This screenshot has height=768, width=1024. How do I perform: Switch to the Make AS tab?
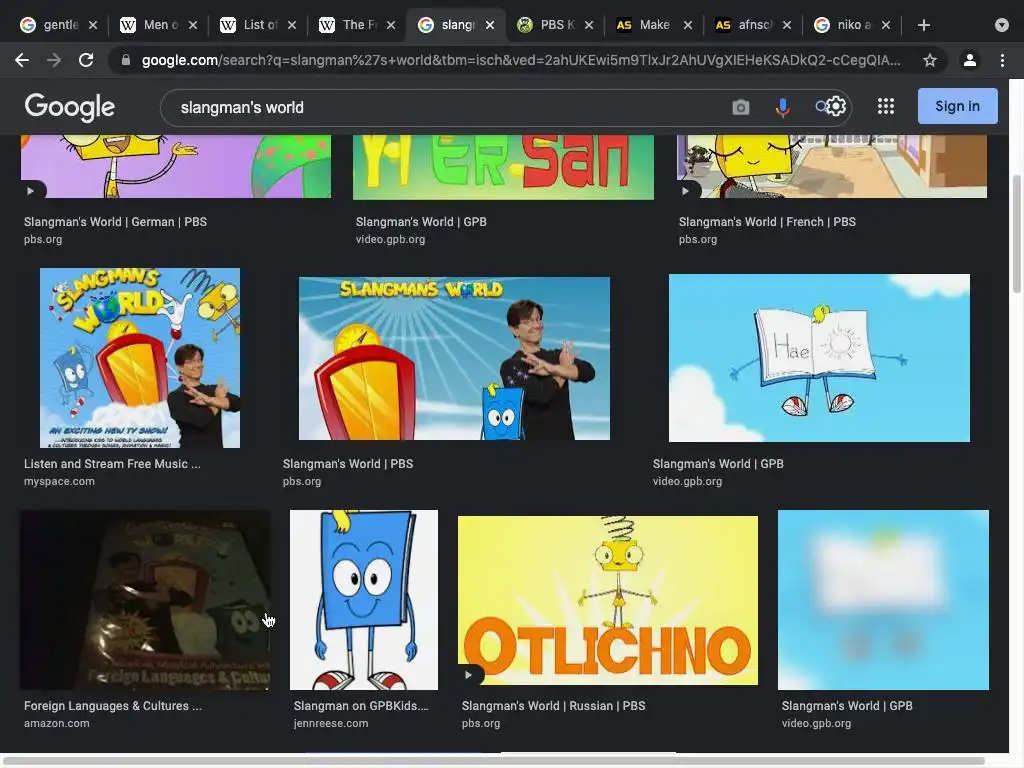point(654,25)
